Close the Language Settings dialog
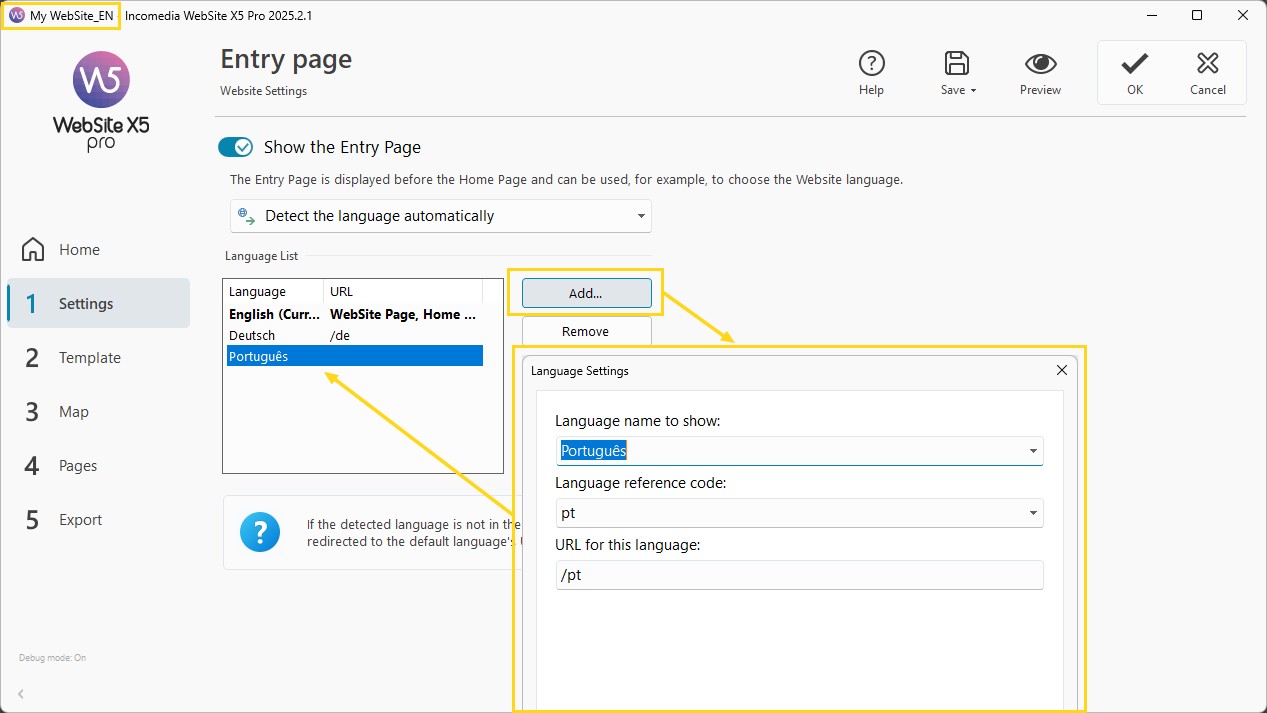Viewport: 1267px width, 713px height. point(1062,370)
